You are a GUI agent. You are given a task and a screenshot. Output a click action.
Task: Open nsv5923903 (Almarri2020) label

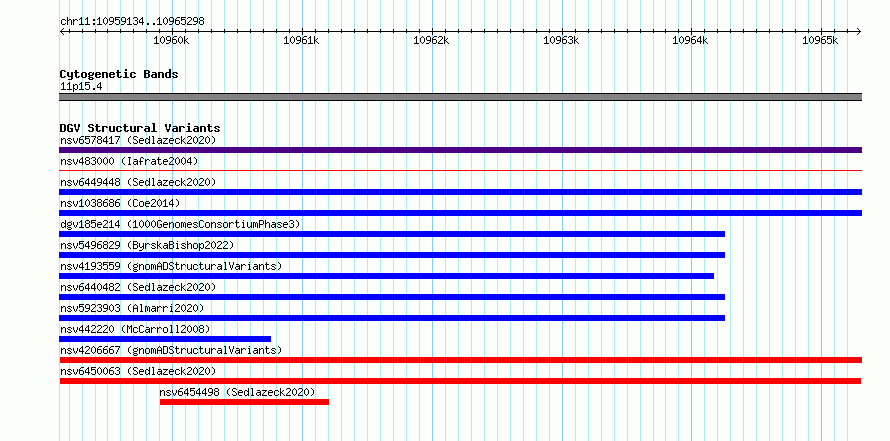132,308
